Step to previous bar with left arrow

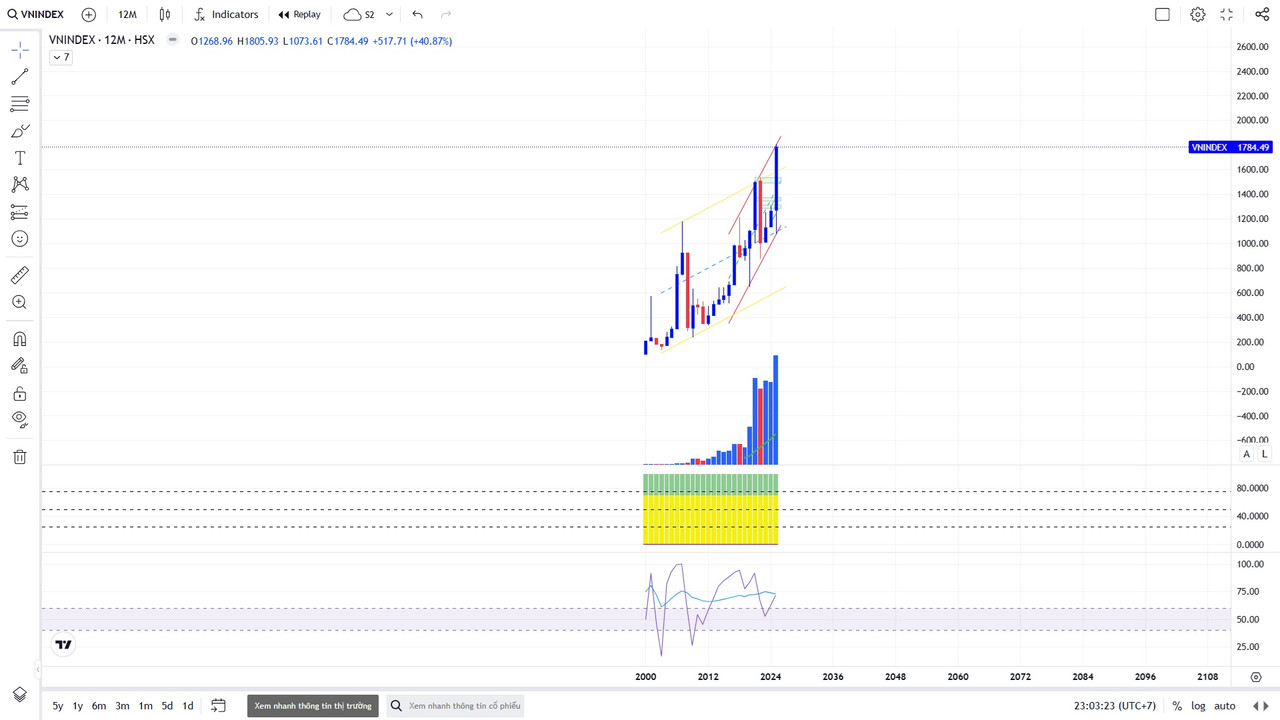(1256, 706)
